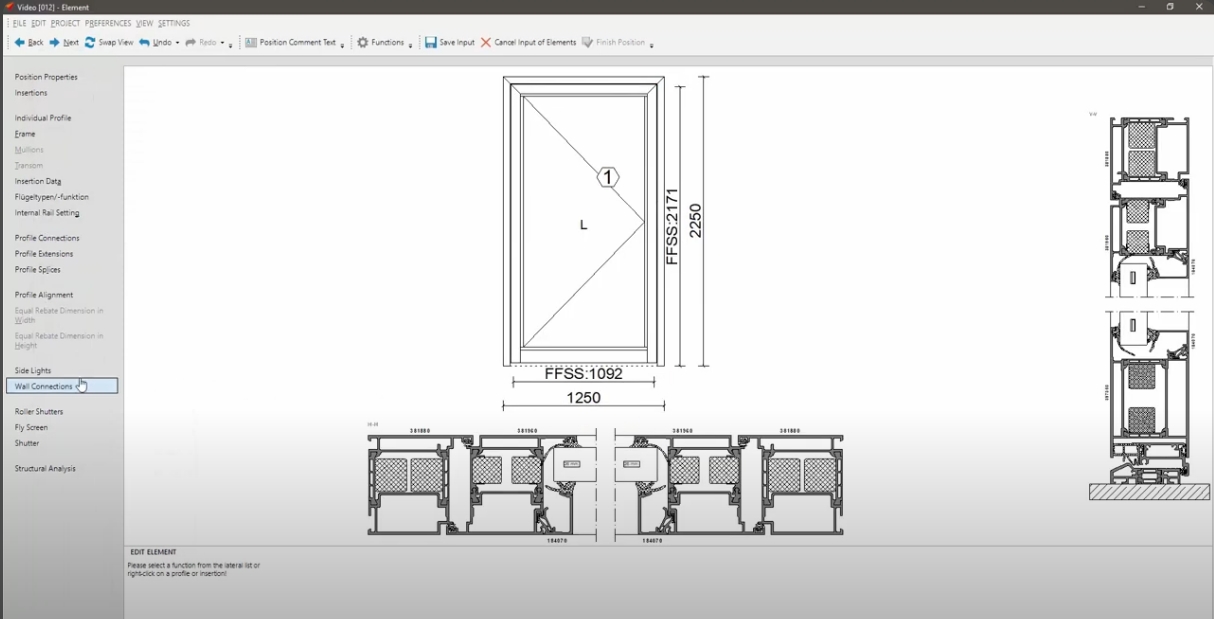Screen dimensions: 1214x619
Task: Select the window sash labeled 1
Action: point(606,177)
